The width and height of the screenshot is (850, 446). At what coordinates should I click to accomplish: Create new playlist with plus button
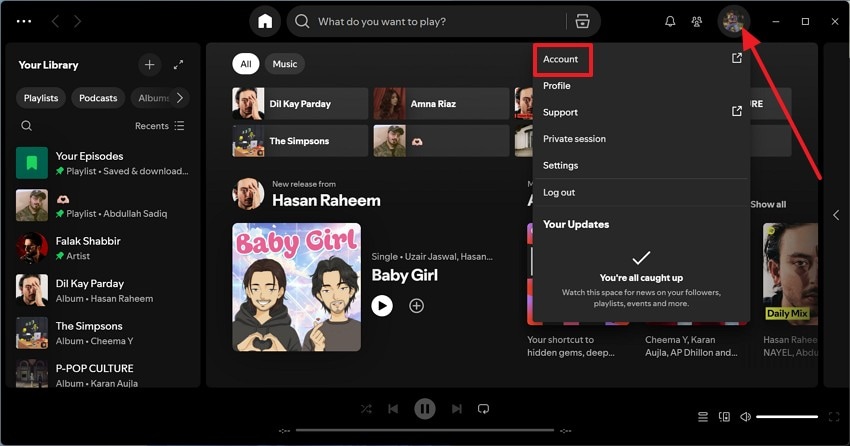[x=149, y=65]
